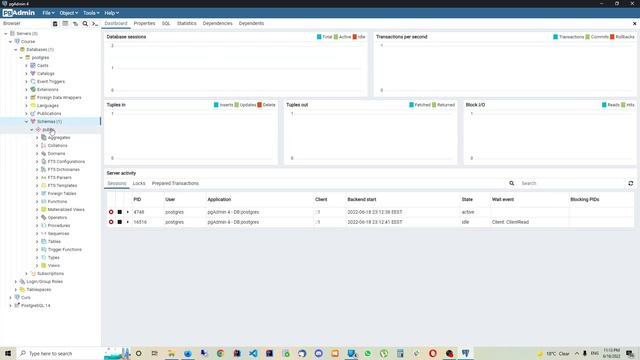Click the Filtered Rows icon in Browser toolbar
This screenshot has height=360, width=640.
point(75,24)
